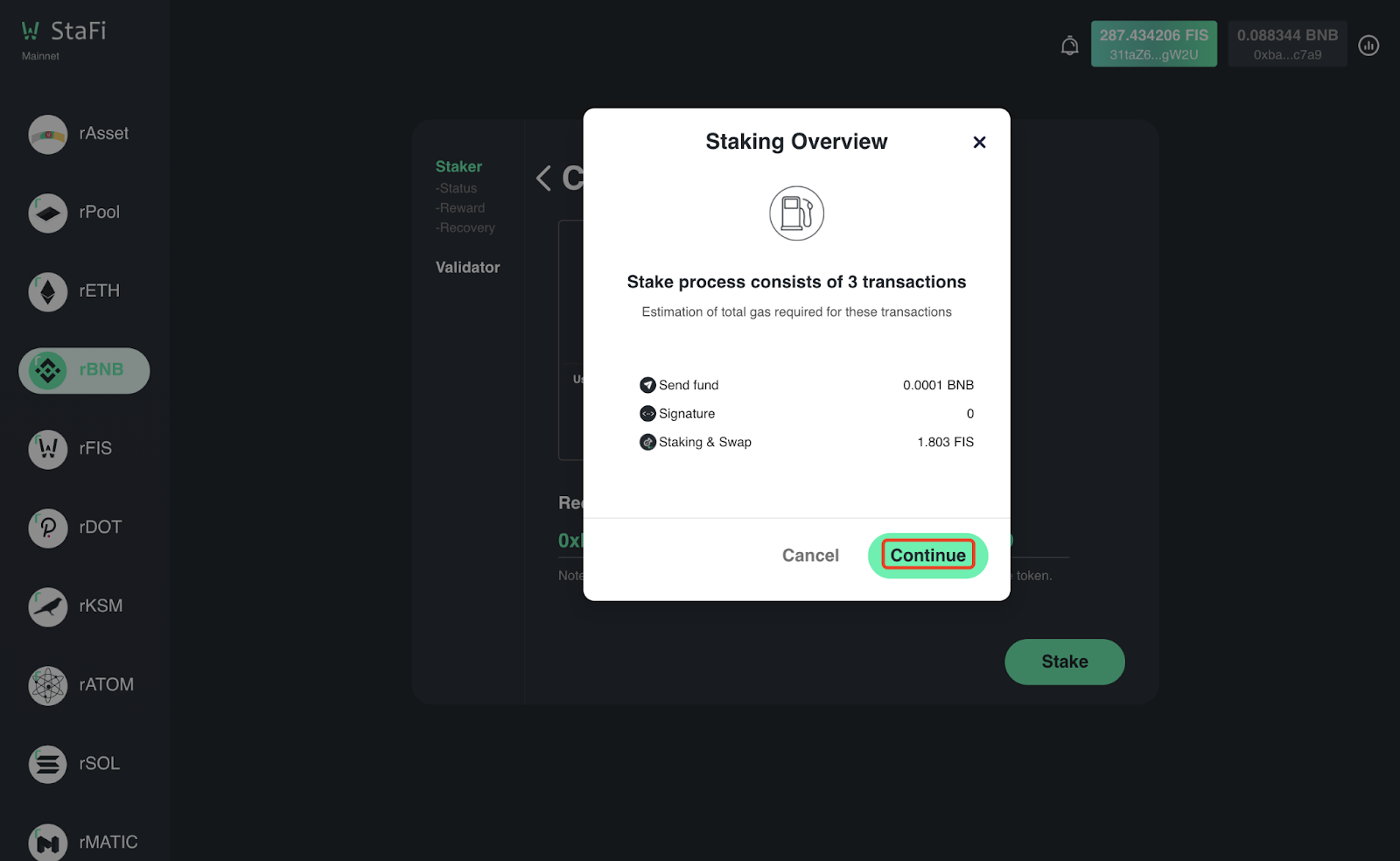Click the Stake button
Screen dimensions: 1400x861
tap(1065, 662)
